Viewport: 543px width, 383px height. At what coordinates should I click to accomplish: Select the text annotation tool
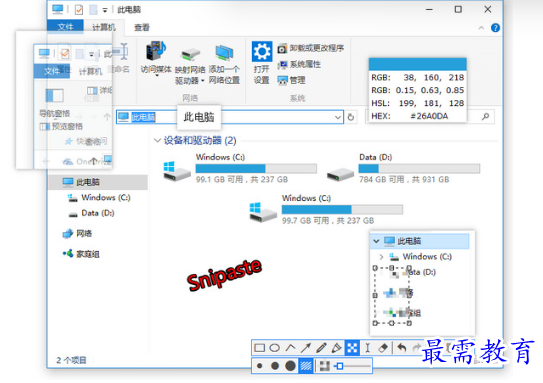click(367, 348)
